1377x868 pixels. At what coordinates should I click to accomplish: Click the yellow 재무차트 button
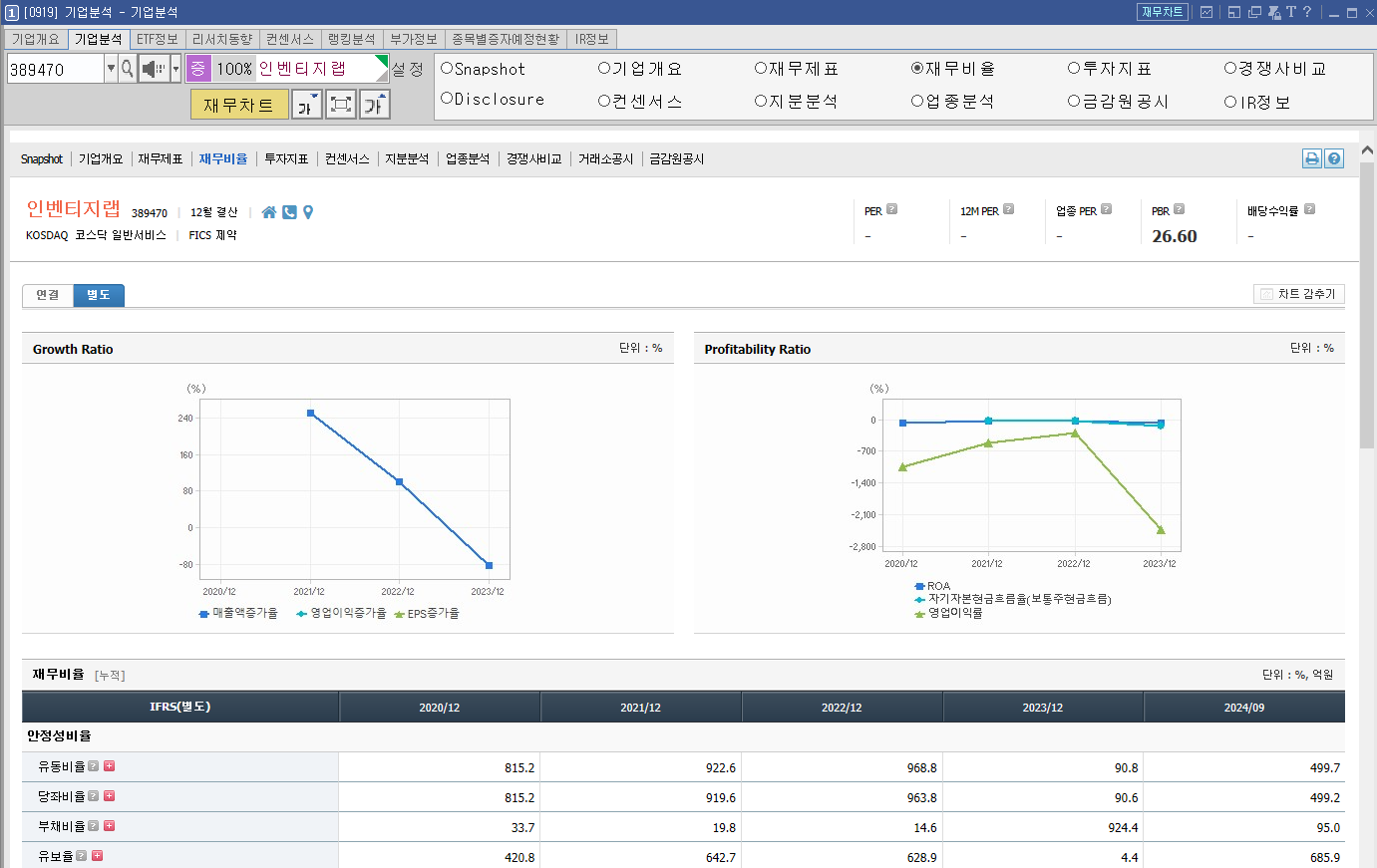pos(239,105)
